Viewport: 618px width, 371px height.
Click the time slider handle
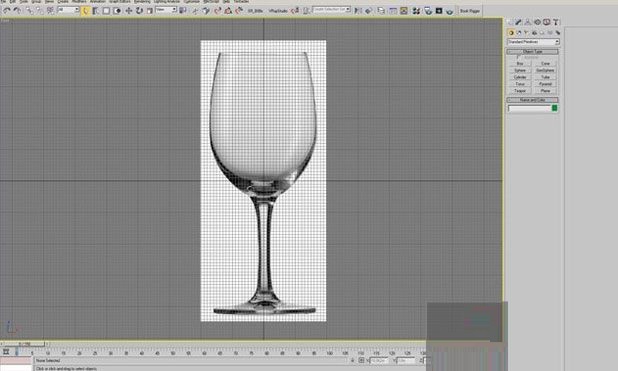[23, 344]
